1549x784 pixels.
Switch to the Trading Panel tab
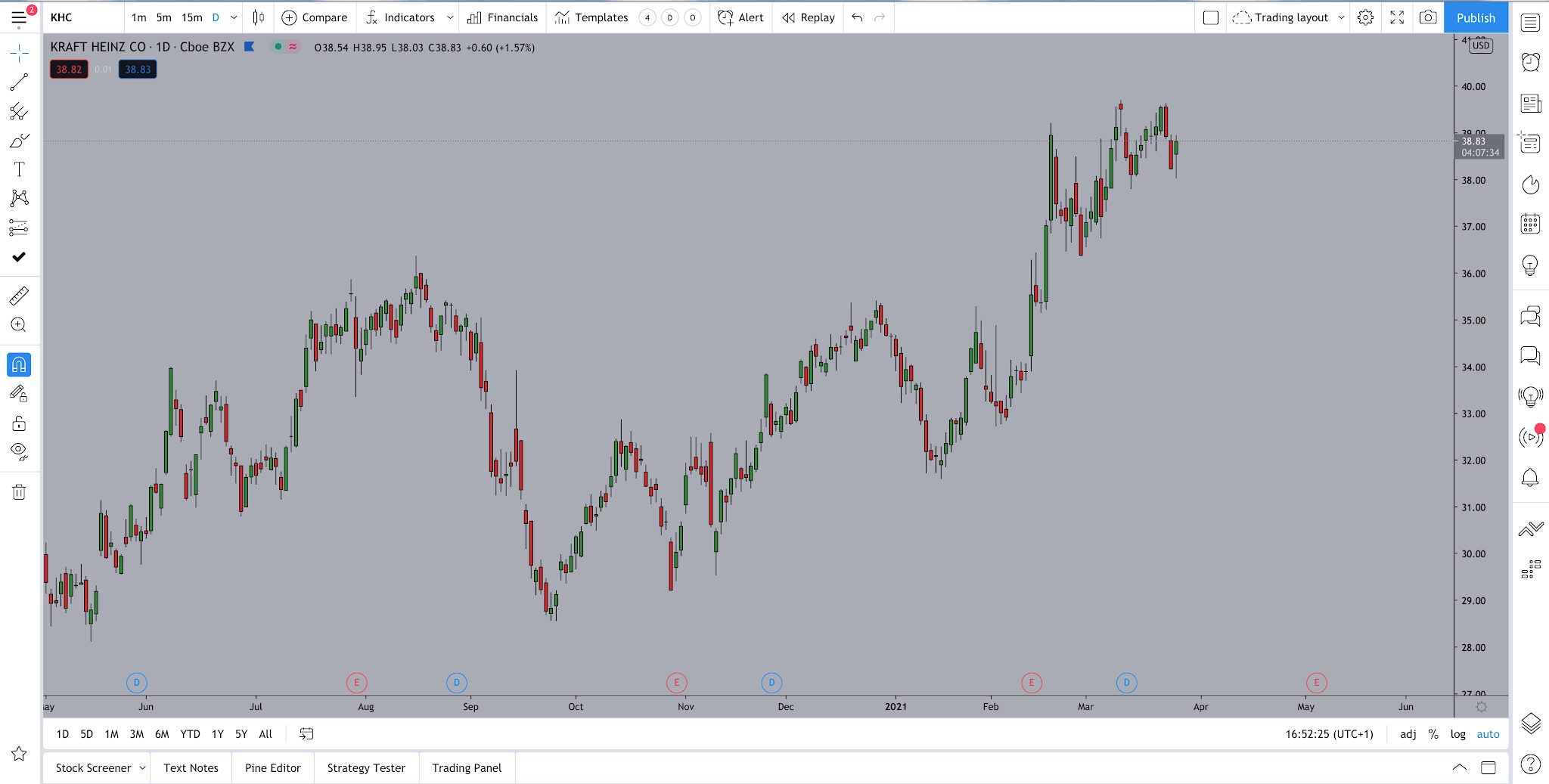(467, 768)
